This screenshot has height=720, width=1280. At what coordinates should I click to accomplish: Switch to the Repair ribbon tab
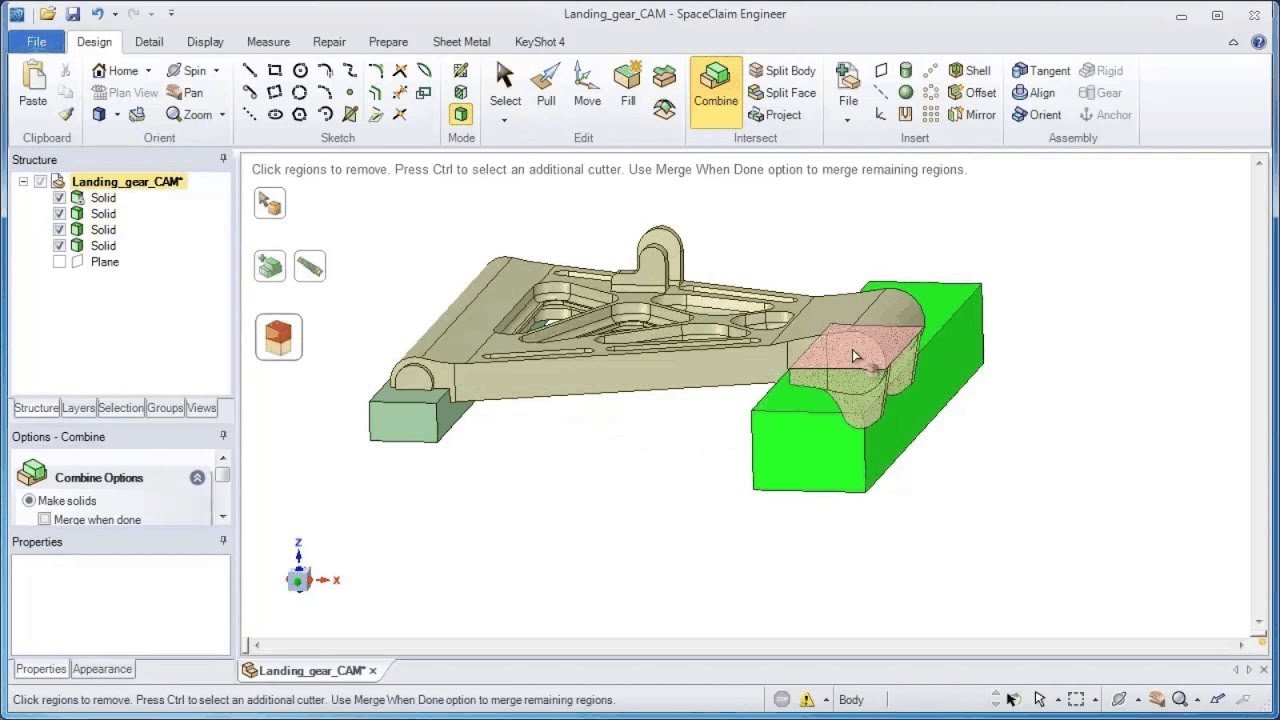329,42
